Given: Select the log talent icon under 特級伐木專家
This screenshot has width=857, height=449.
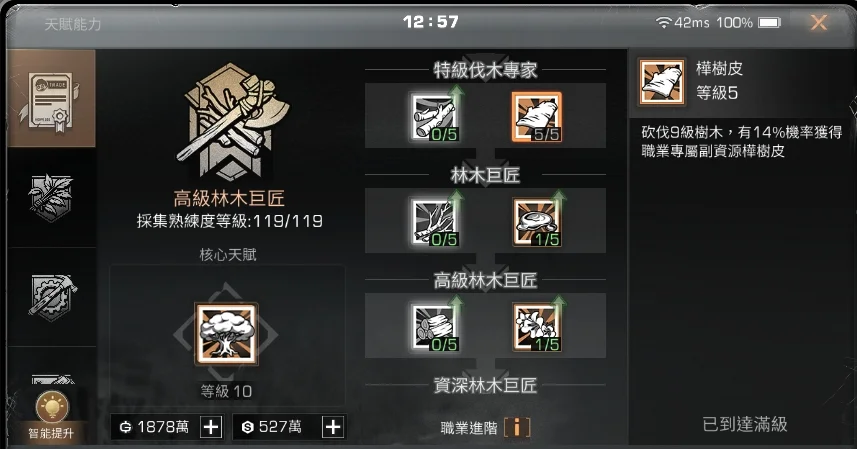Looking at the screenshot, I should tap(435, 117).
